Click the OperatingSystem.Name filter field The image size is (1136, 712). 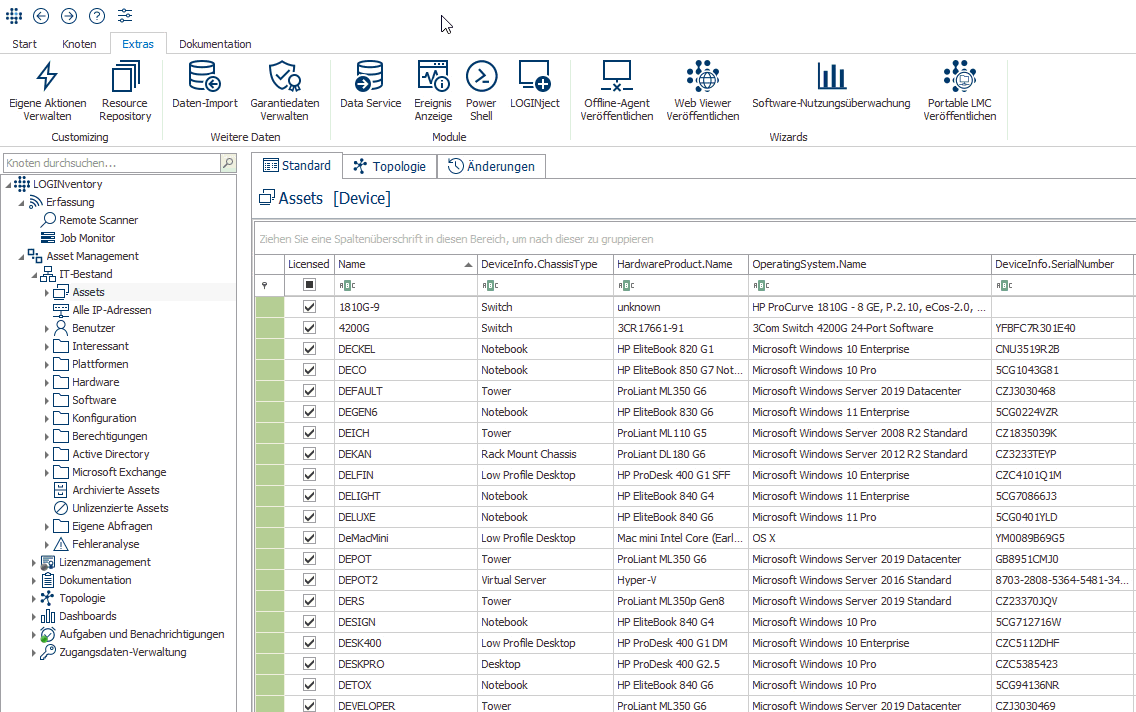click(869, 285)
